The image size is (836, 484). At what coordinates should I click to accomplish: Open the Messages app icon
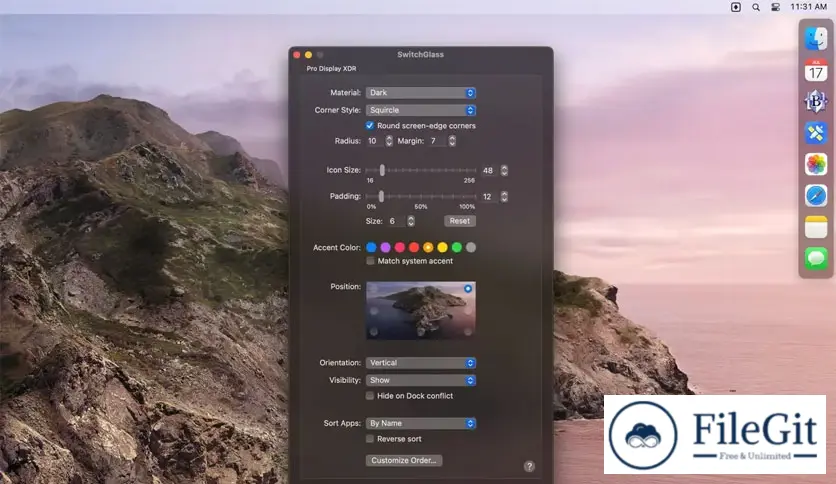816,259
